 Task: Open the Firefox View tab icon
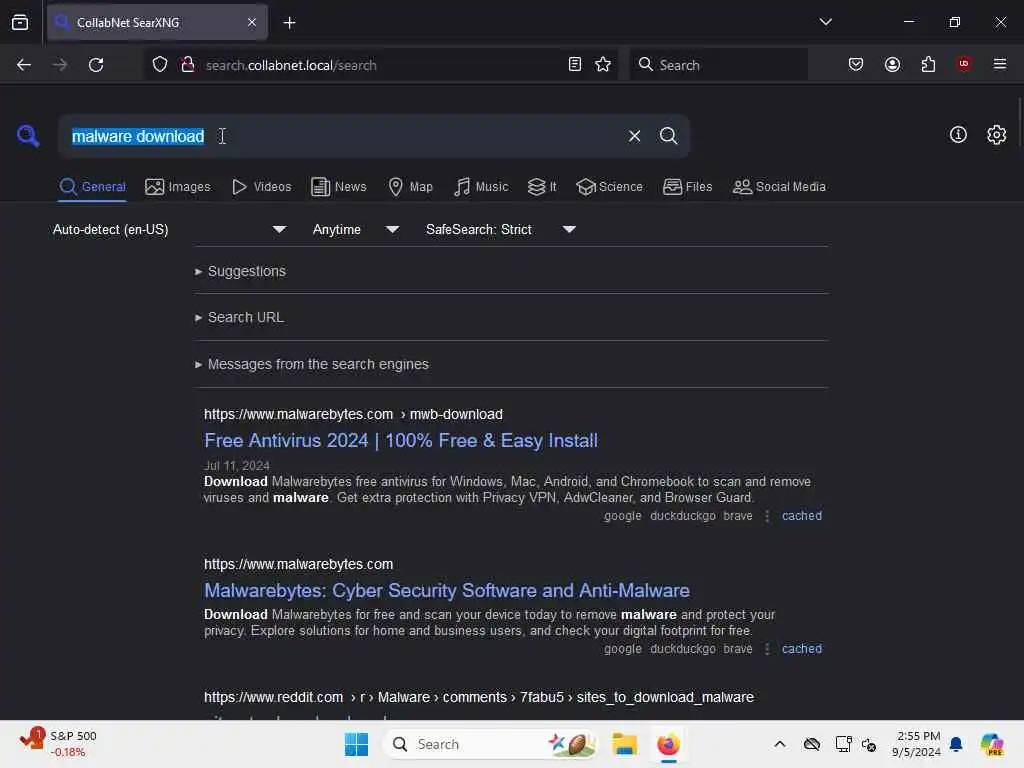pos(20,22)
